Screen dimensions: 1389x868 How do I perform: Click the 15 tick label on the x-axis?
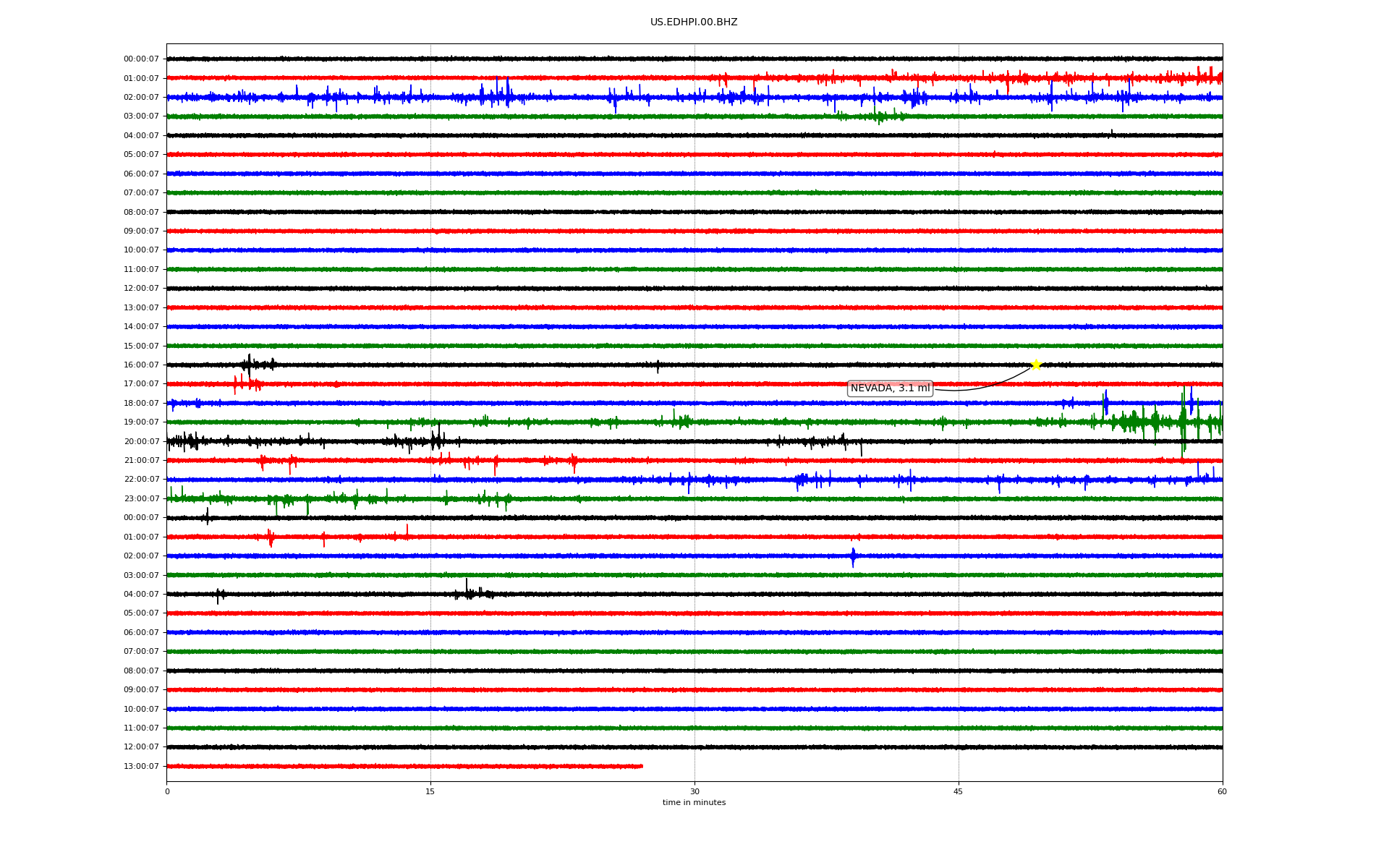(x=430, y=792)
